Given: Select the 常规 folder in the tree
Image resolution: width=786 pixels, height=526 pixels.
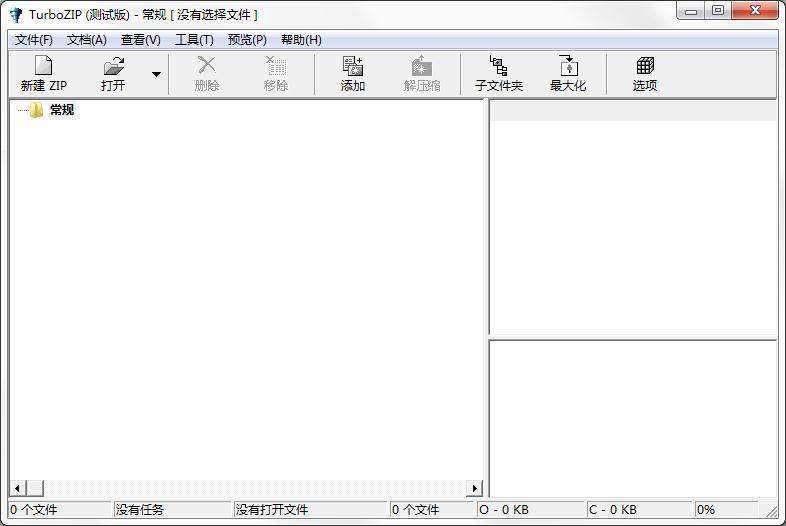Looking at the screenshot, I should coord(62,110).
